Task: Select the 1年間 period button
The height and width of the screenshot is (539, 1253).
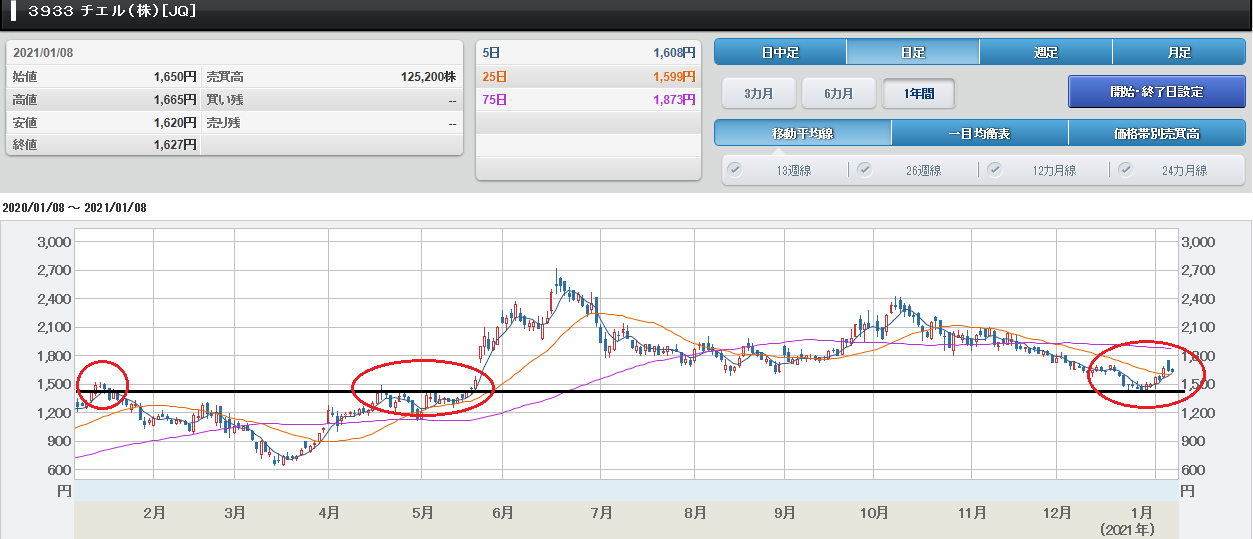Action: pyautogui.click(x=918, y=93)
